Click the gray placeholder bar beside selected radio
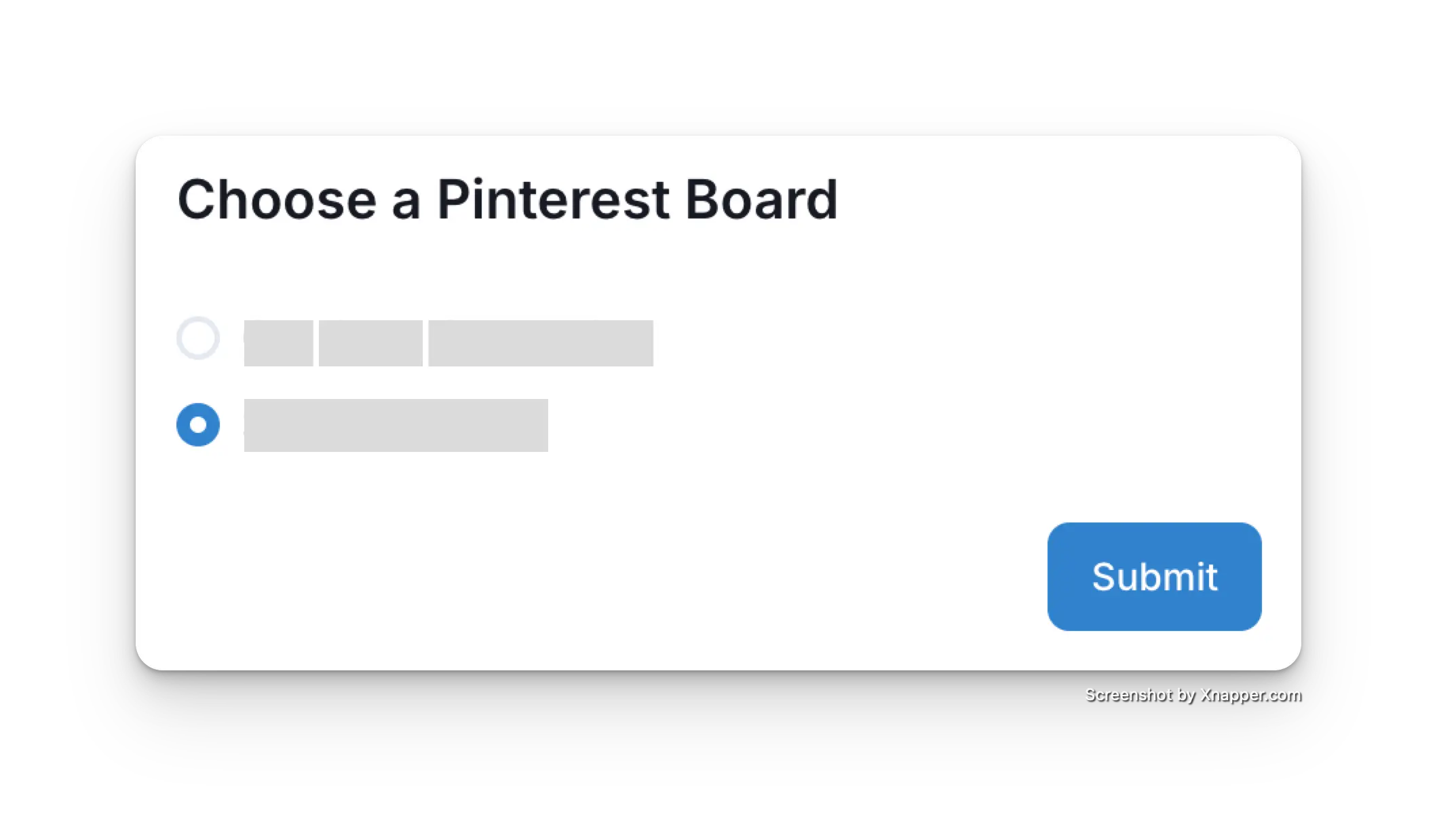 pyautogui.click(x=395, y=425)
